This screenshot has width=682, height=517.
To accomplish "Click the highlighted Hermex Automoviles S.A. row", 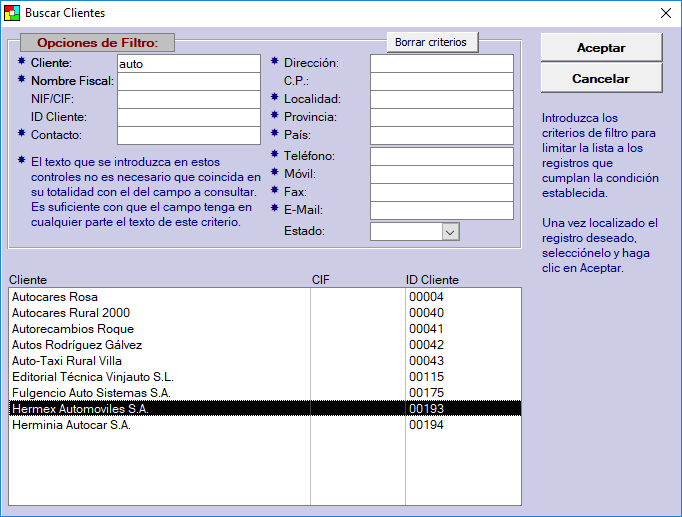I will (x=79, y=409).
